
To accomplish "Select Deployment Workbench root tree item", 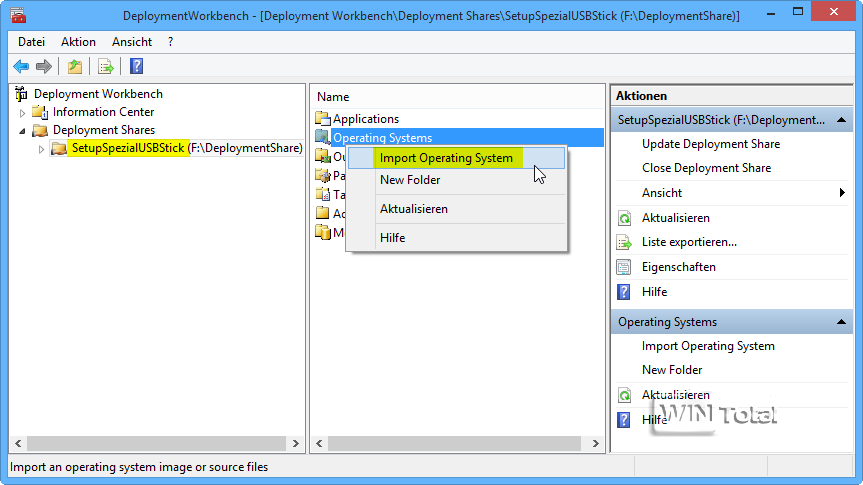I will 99,94.
